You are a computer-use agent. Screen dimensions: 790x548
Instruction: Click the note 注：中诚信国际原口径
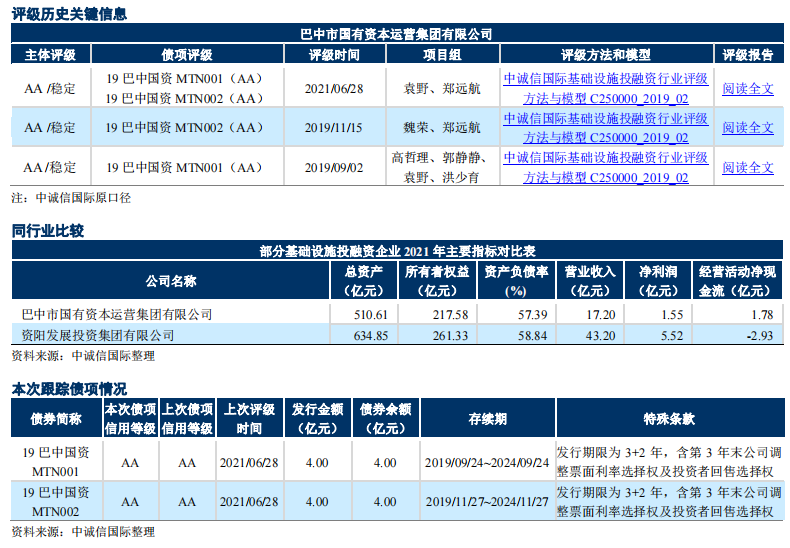[71, 198]
